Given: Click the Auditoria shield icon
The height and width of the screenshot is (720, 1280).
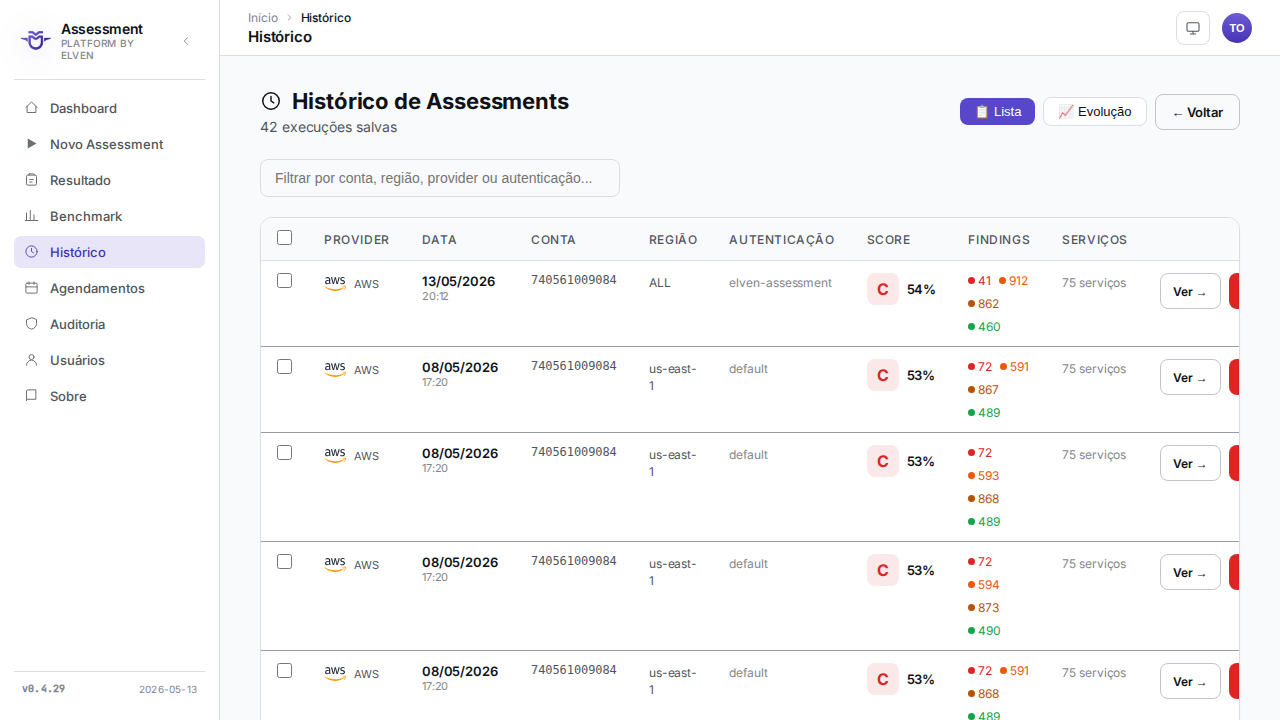Looking at the screenshot, I should 31,324.
